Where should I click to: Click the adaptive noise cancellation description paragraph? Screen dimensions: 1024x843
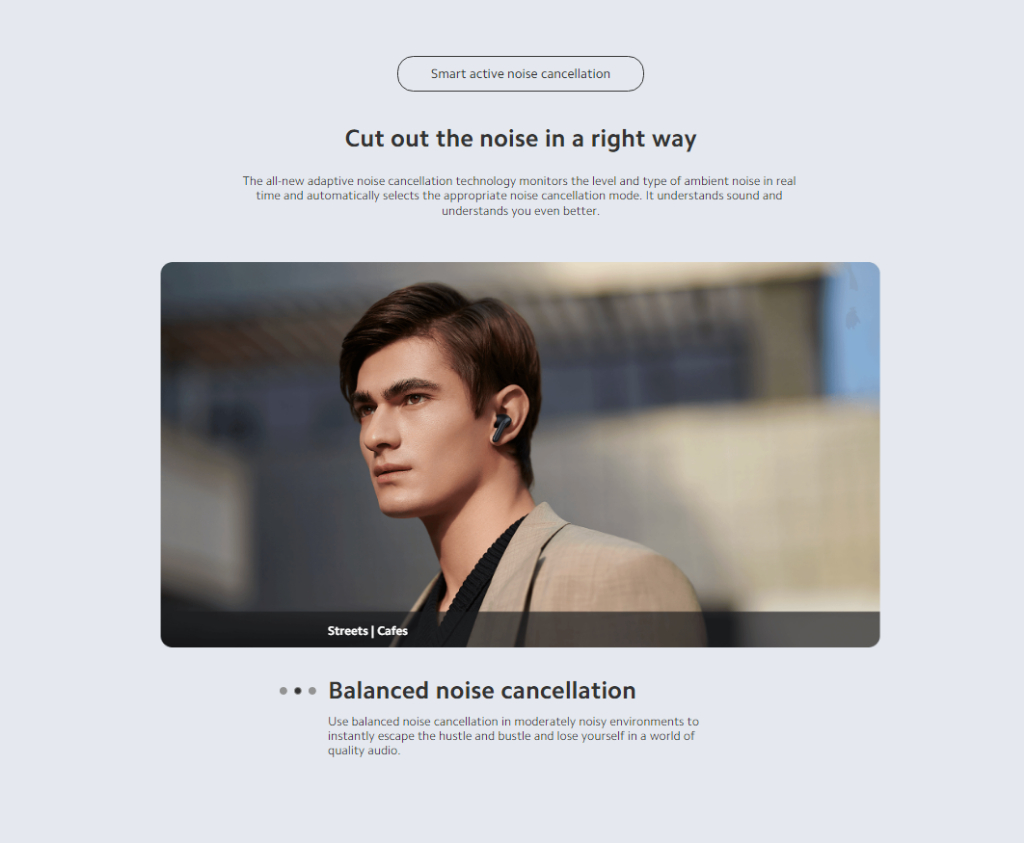[520, 195]
